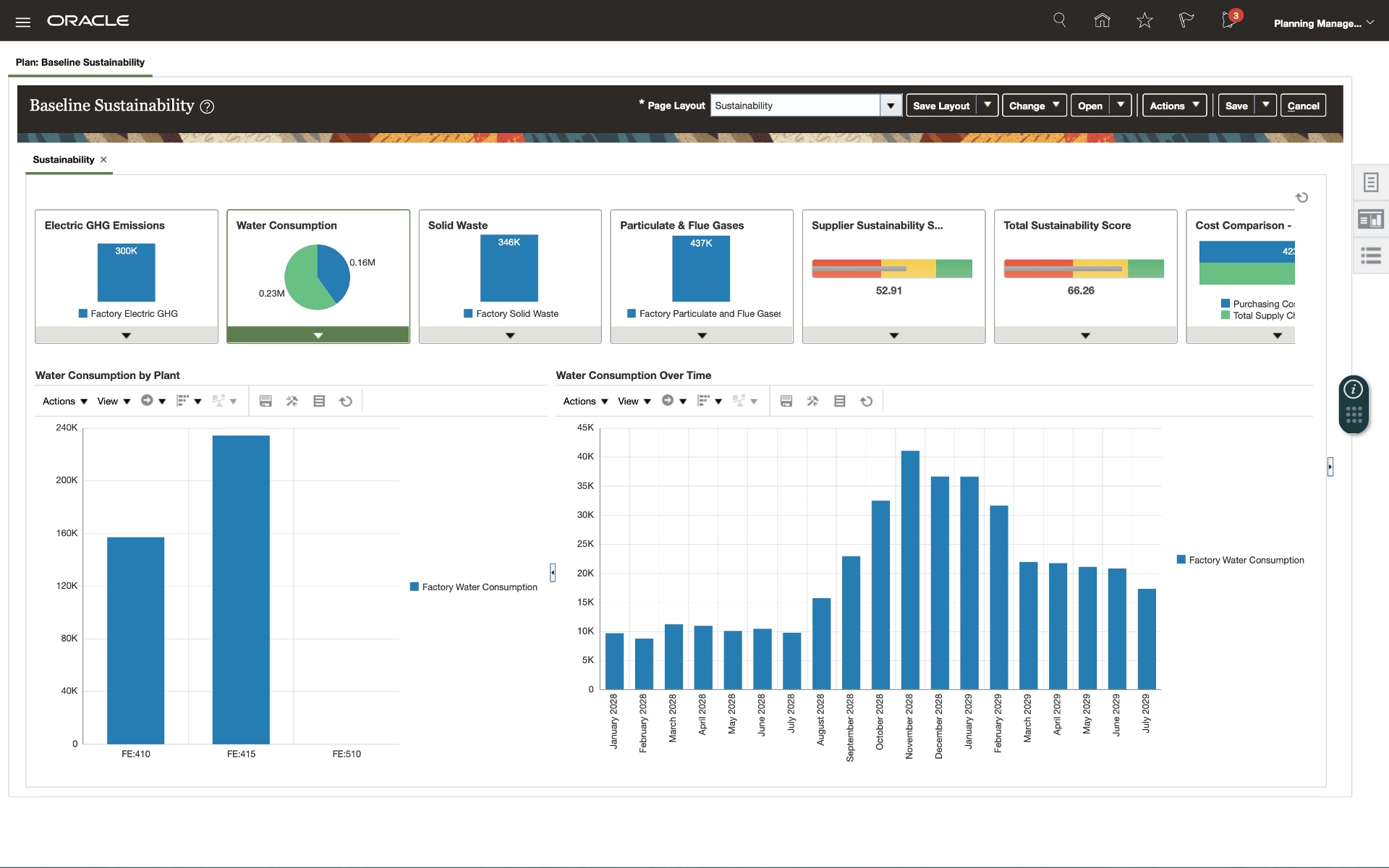Refresh the Water Consumption by Plant table
The height and width of the screenshot is (868, 1389).
346,401
